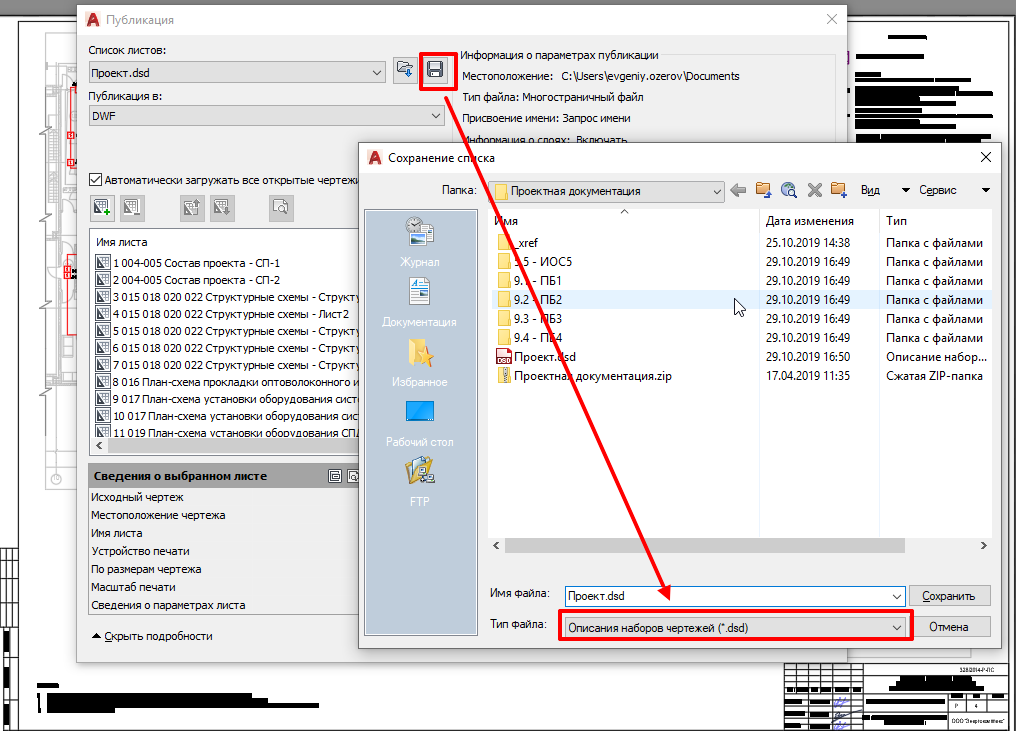
Task: Click the Save Sheet List floppy icon
Action: (435, 69)
